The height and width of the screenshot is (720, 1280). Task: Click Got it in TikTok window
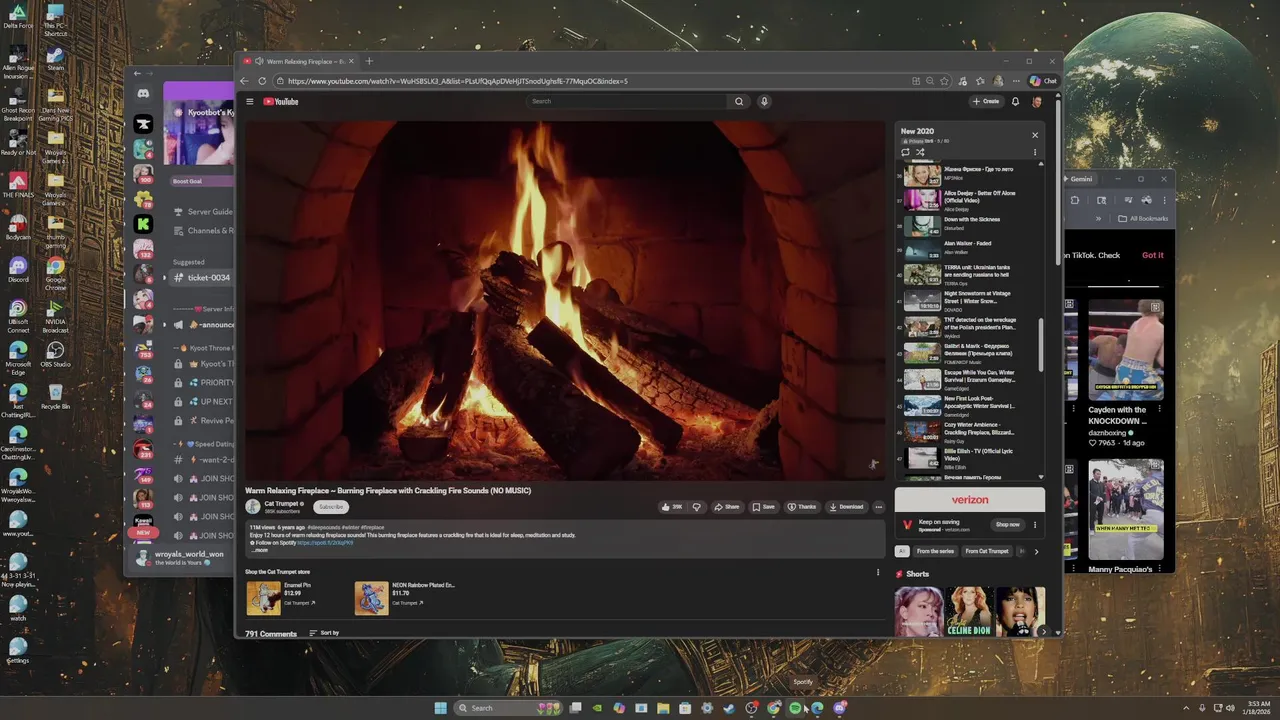(1153, 255)
